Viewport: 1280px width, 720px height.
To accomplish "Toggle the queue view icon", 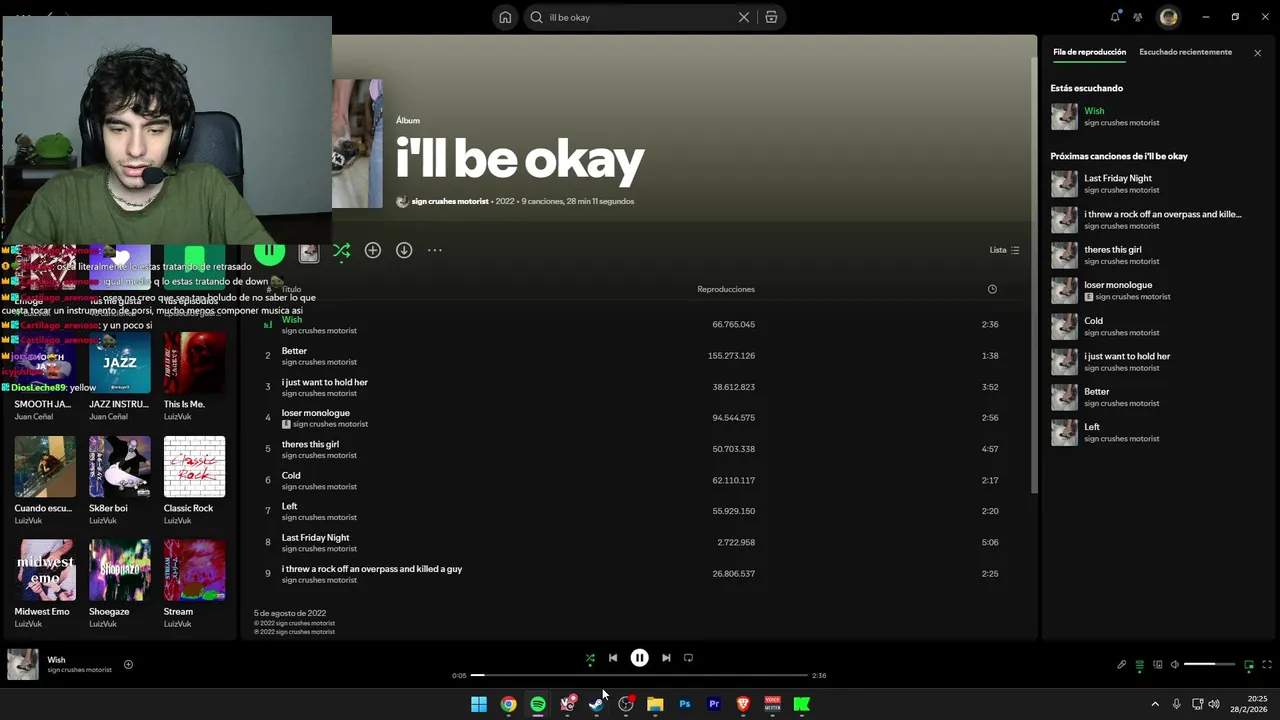I will [1139, 665].
